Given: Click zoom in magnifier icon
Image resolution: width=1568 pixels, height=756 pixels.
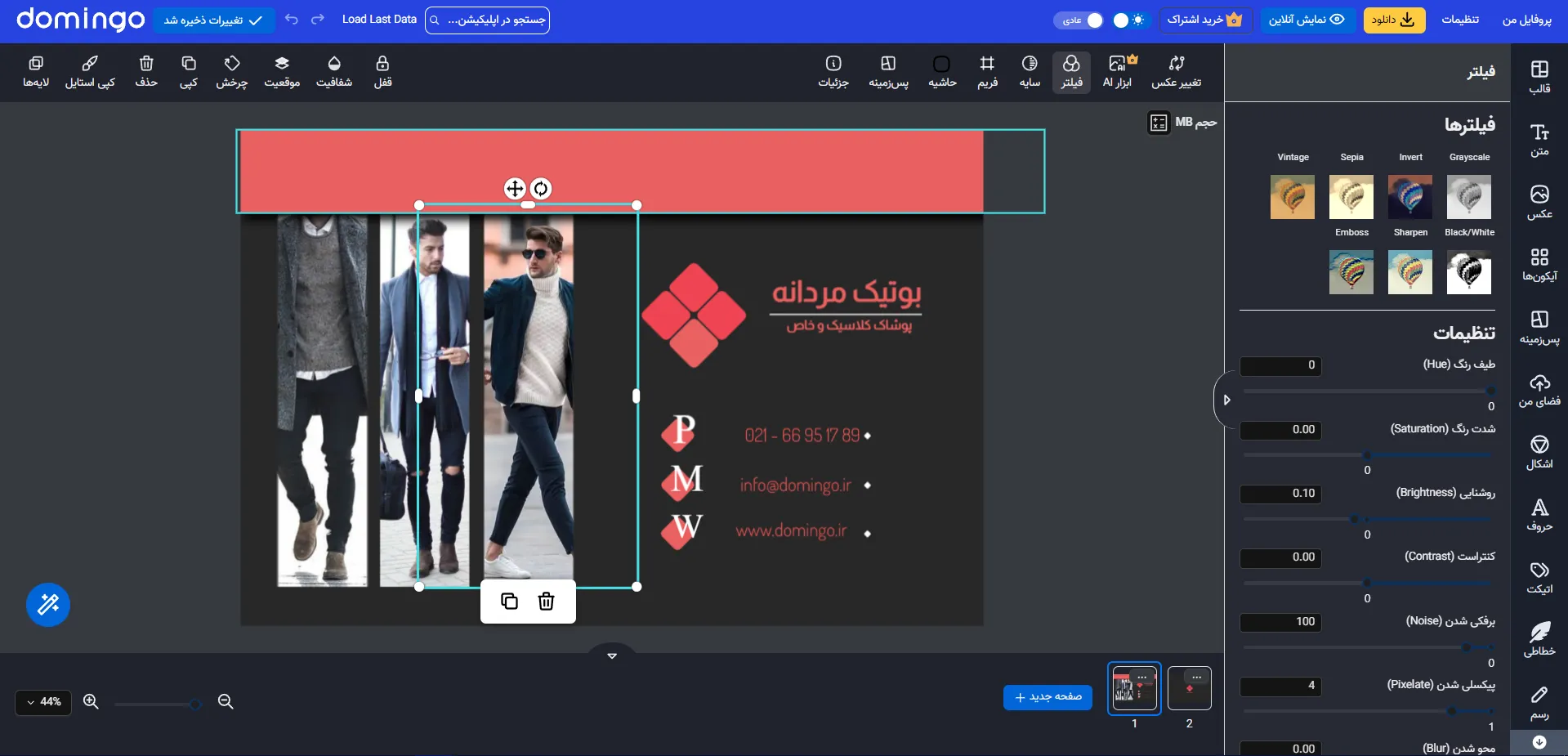Looking at the screenshot, I should (91, 701).
